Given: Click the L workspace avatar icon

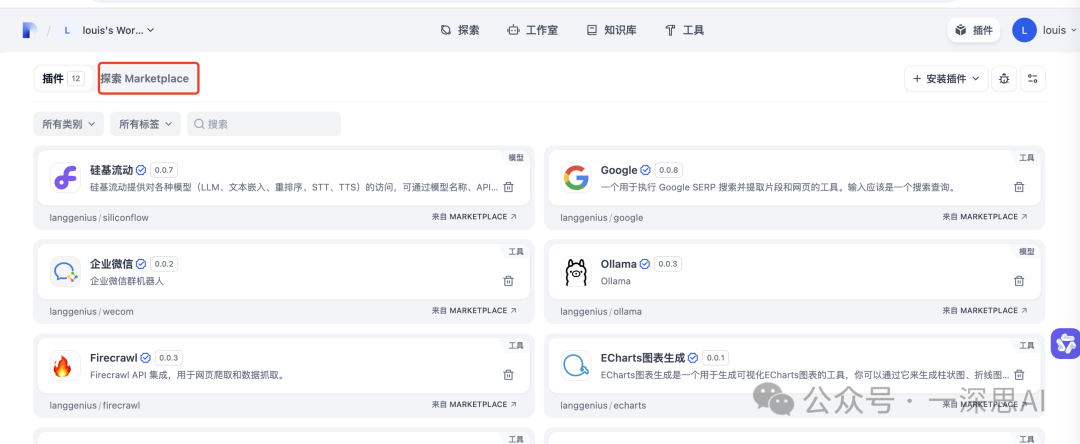Looking at the screenshot, I should tap(67, 30).
